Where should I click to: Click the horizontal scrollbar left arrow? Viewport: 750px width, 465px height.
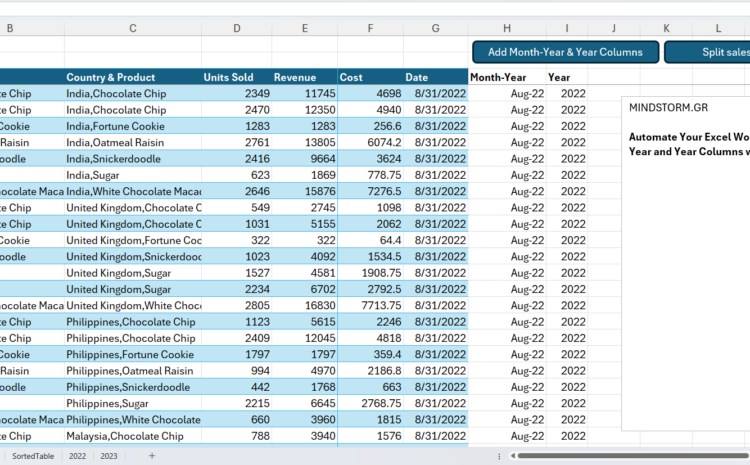click(x=512, y=456)
